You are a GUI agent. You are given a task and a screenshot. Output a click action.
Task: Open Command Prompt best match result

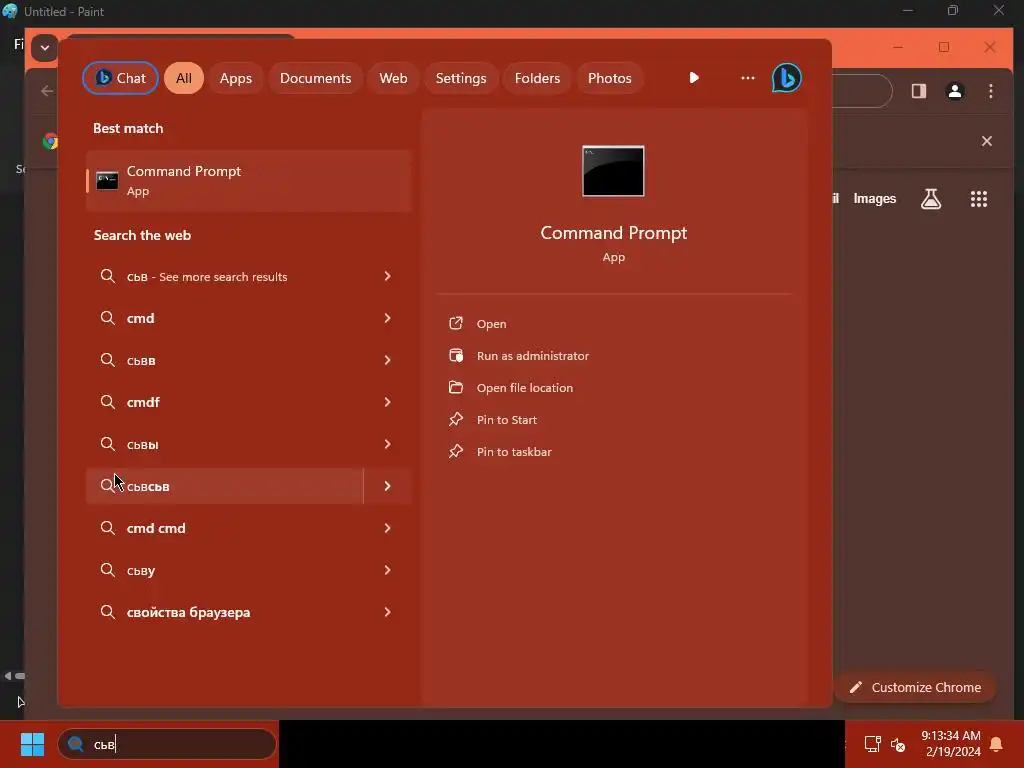248,181
